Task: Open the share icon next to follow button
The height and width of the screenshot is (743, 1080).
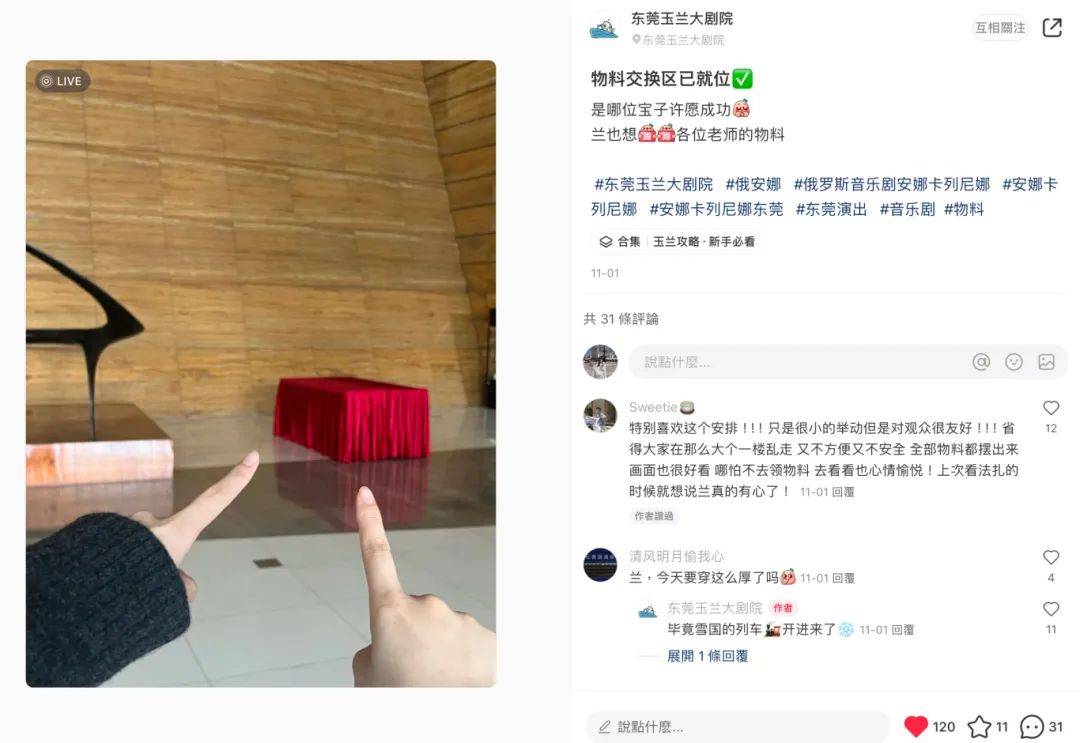Action: (1052, 28)
